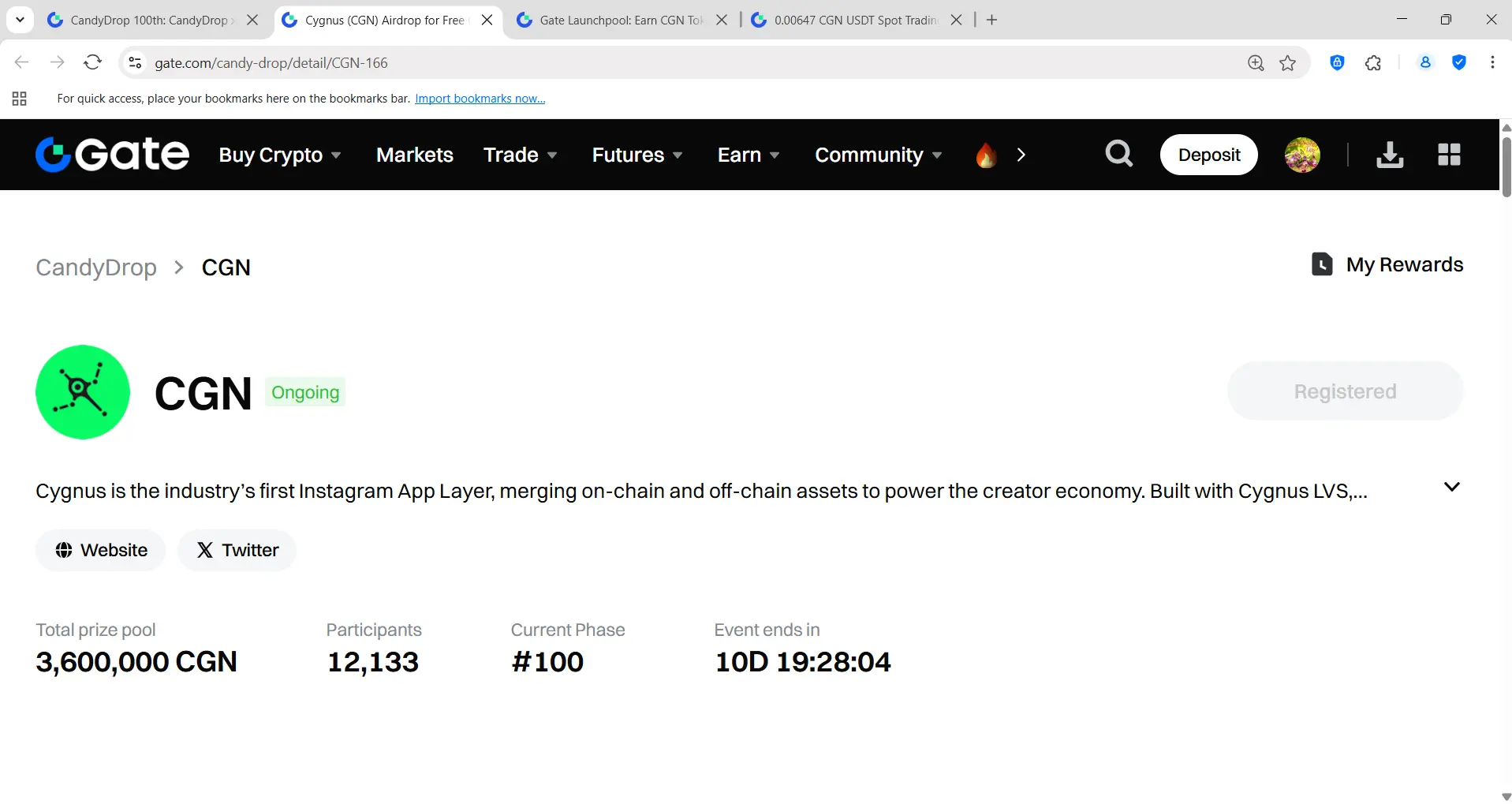Open the Chrome three-dot menu
Screen dimensions: 1512x804
click(x=1492, y=63)
